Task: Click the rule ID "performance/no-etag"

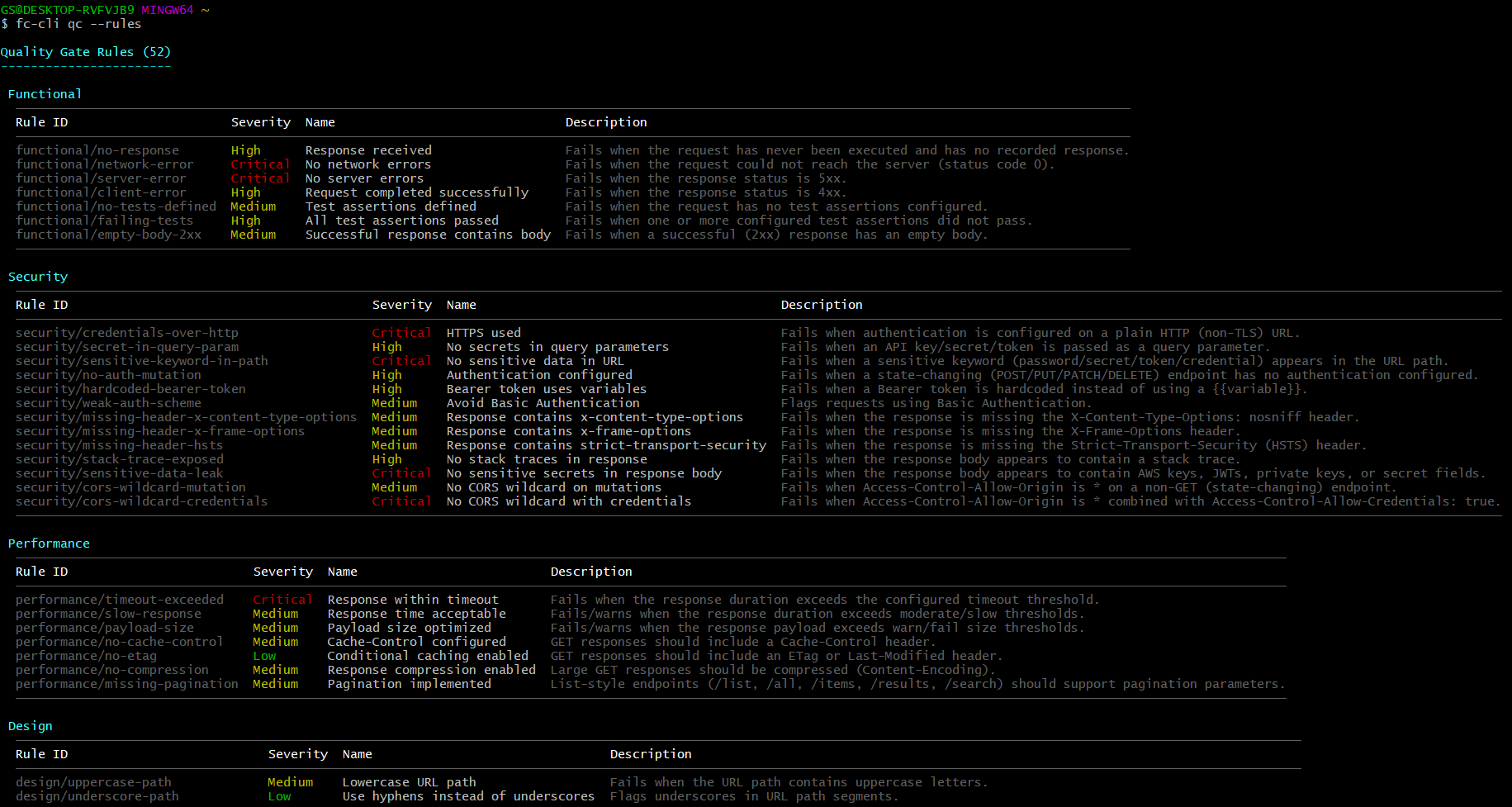Action: point(86,656)
